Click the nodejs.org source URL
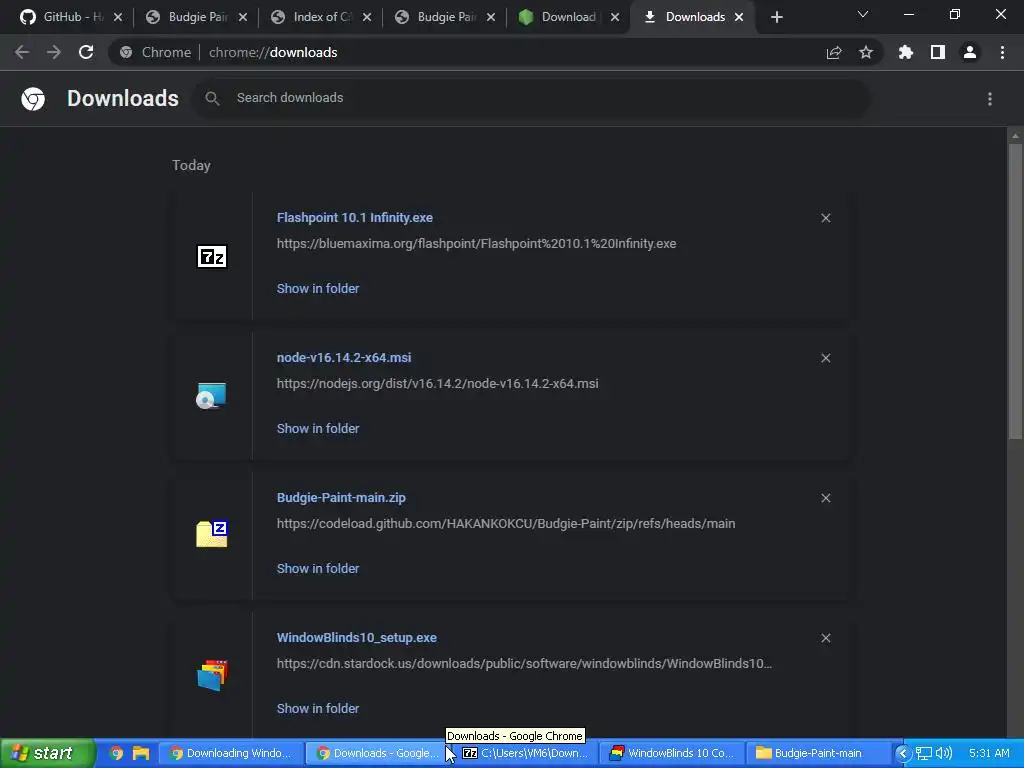The image size is (1024, 768). coord(438,383)
